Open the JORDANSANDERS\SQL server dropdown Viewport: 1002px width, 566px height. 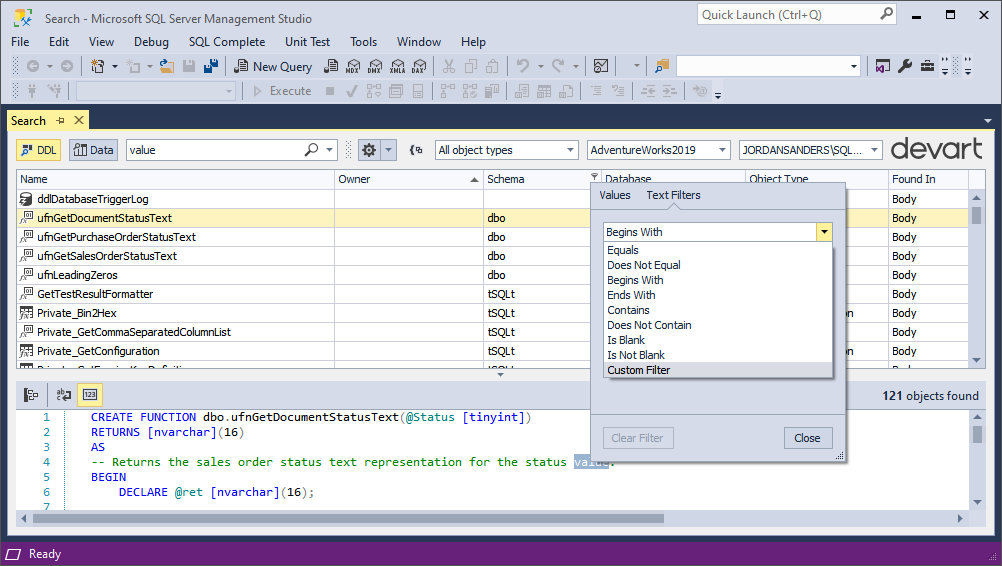[810, 150]
